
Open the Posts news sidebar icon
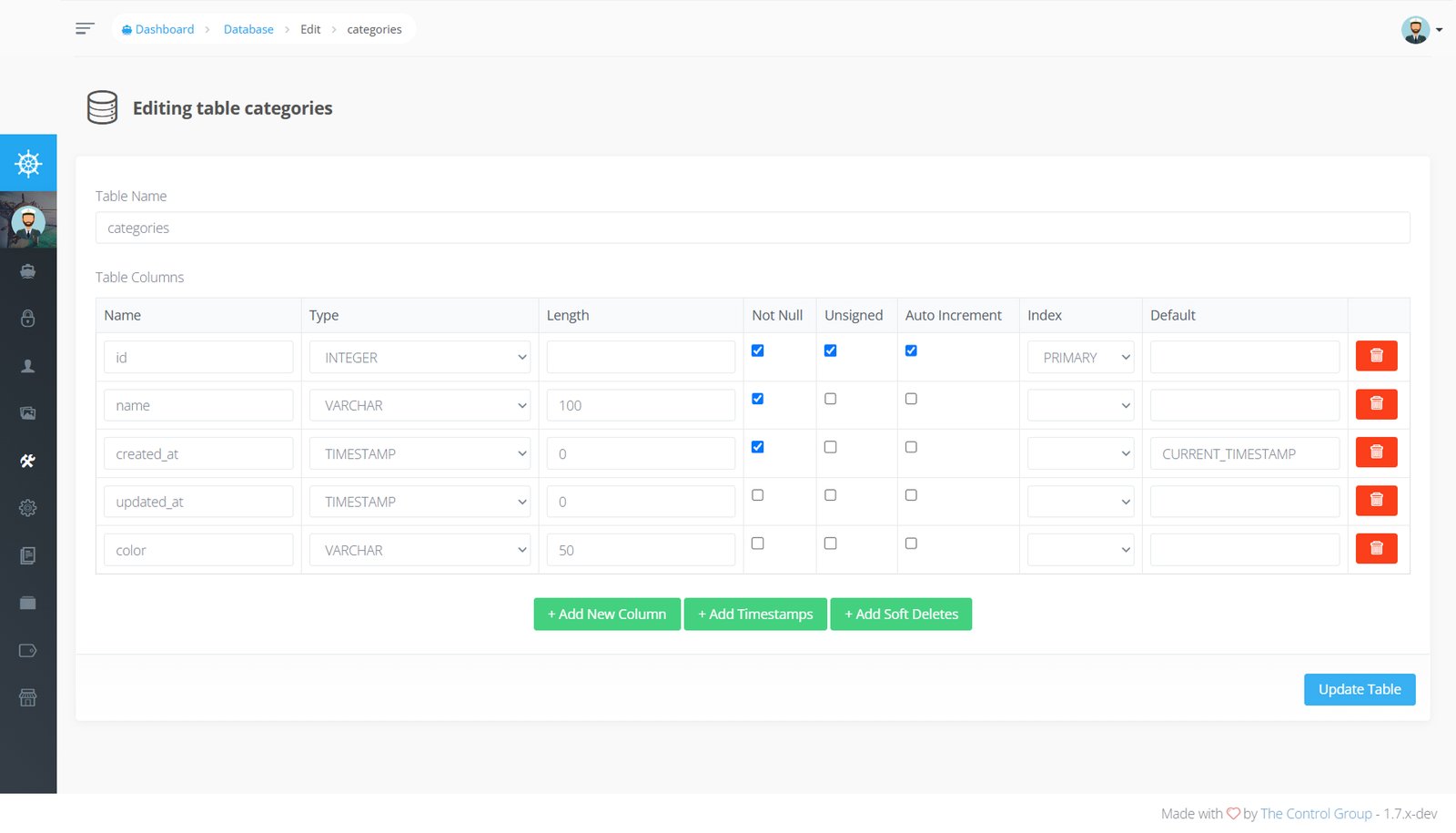click(x=28, y=555)
